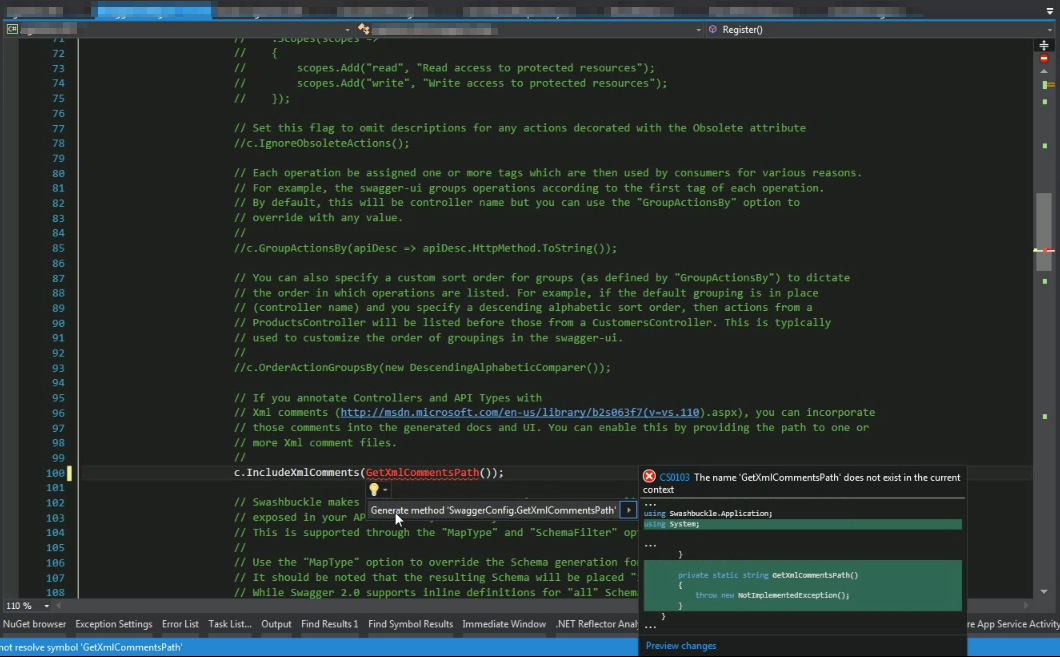Open the CS0103 error code link
Screen dimensions: 1060x657
tap(674, 477)
